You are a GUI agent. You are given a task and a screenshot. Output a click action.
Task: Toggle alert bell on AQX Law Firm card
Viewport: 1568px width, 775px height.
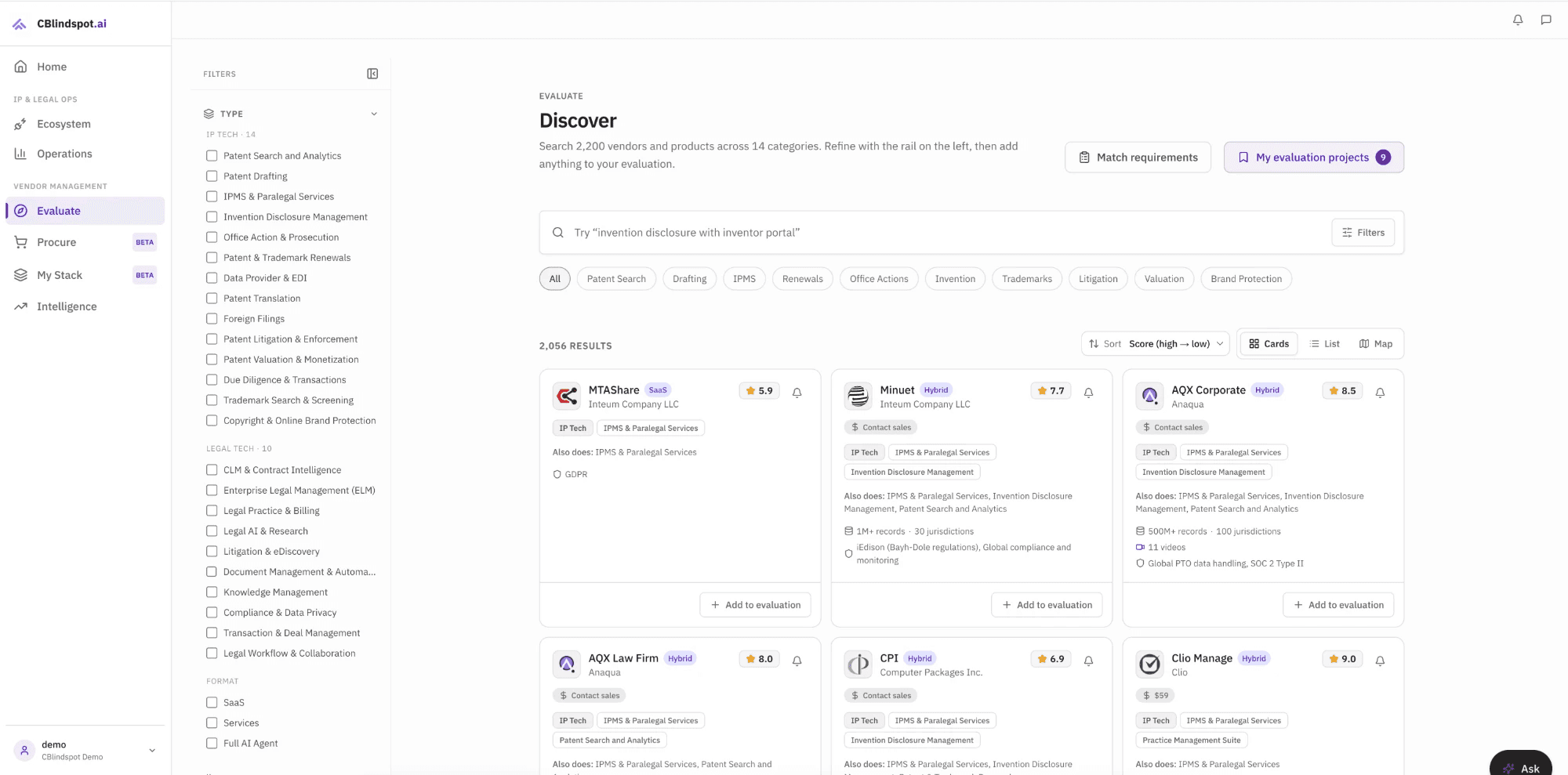tap(797, 661)
